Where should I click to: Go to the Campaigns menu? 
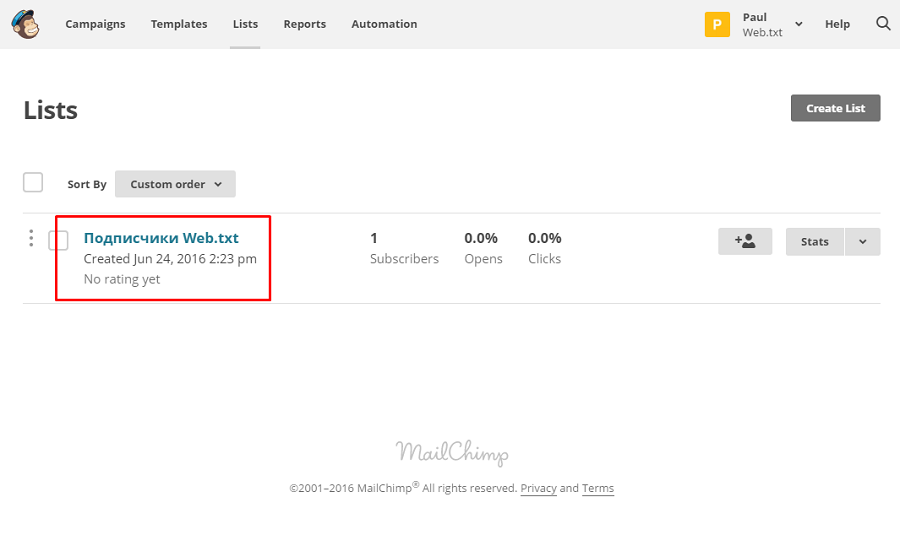(x=95, y=24)
